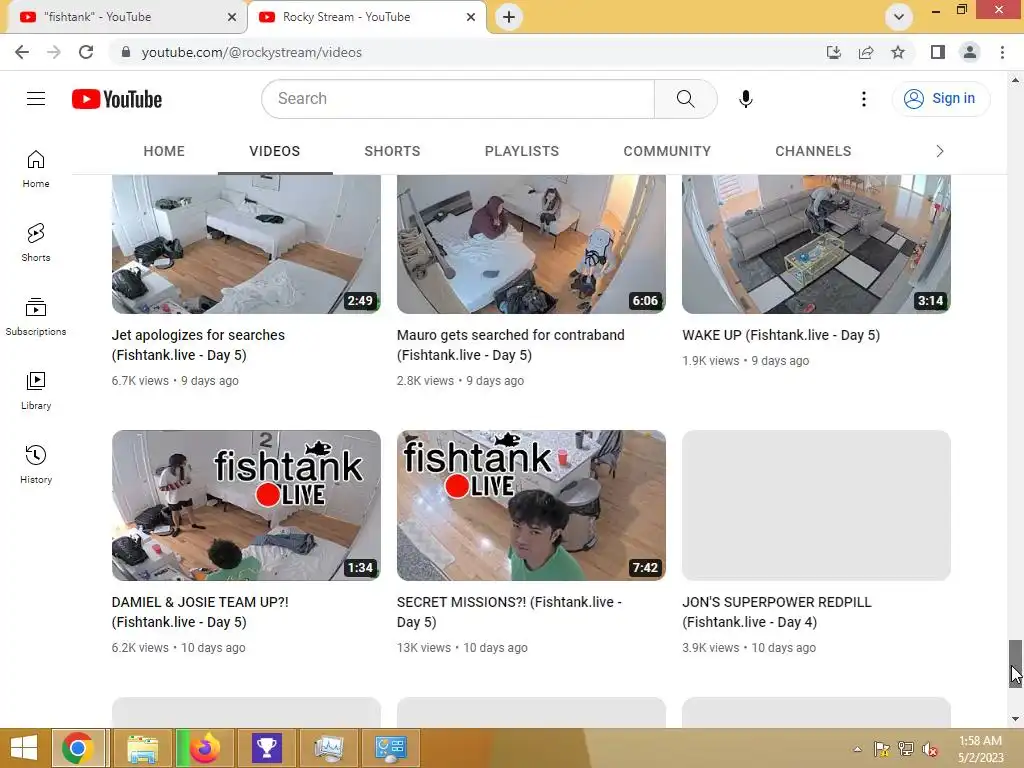This screenshot has height=768, width=1024.
Task: Go to Home in sidebar
Action: [x=36, y=169]
